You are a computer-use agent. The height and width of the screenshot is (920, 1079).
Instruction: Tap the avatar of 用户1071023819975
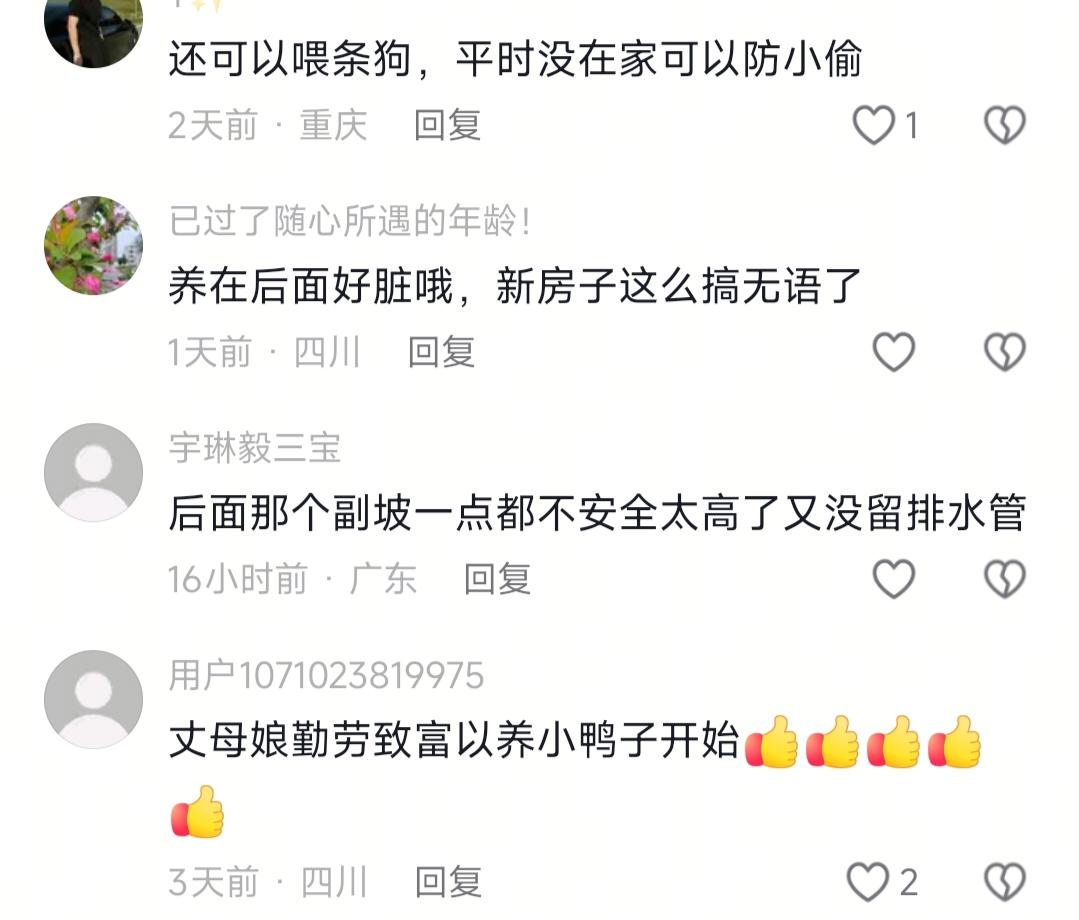point(94,699)
